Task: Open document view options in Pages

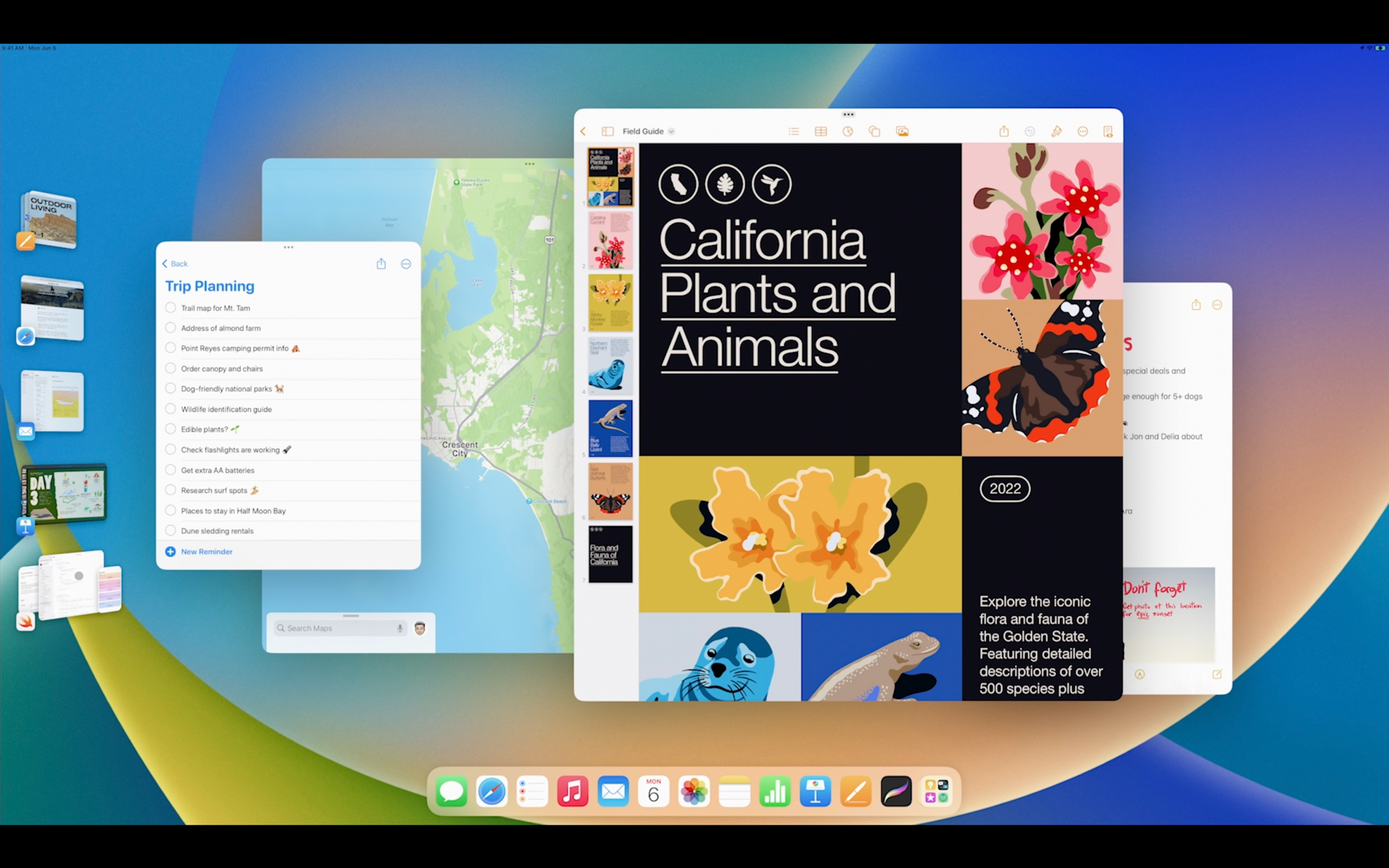Action: click(1108, 132)
